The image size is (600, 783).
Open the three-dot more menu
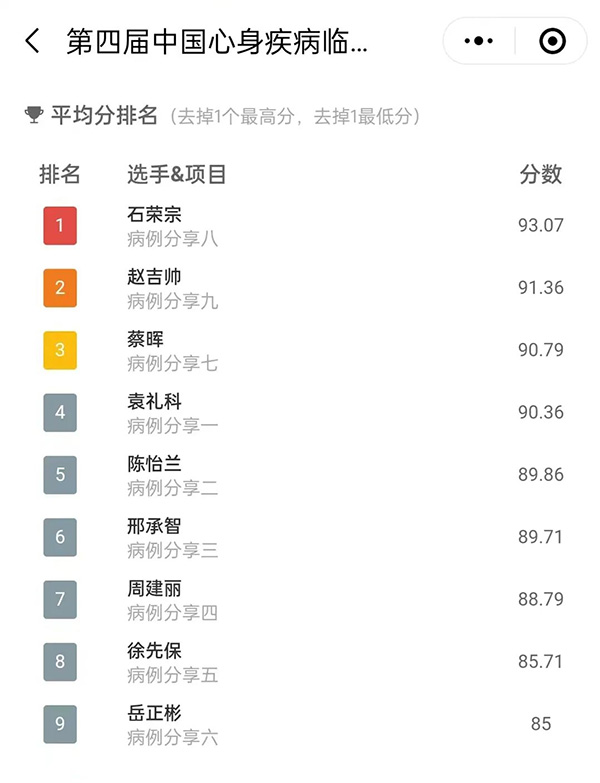click(x=478, y=41)
